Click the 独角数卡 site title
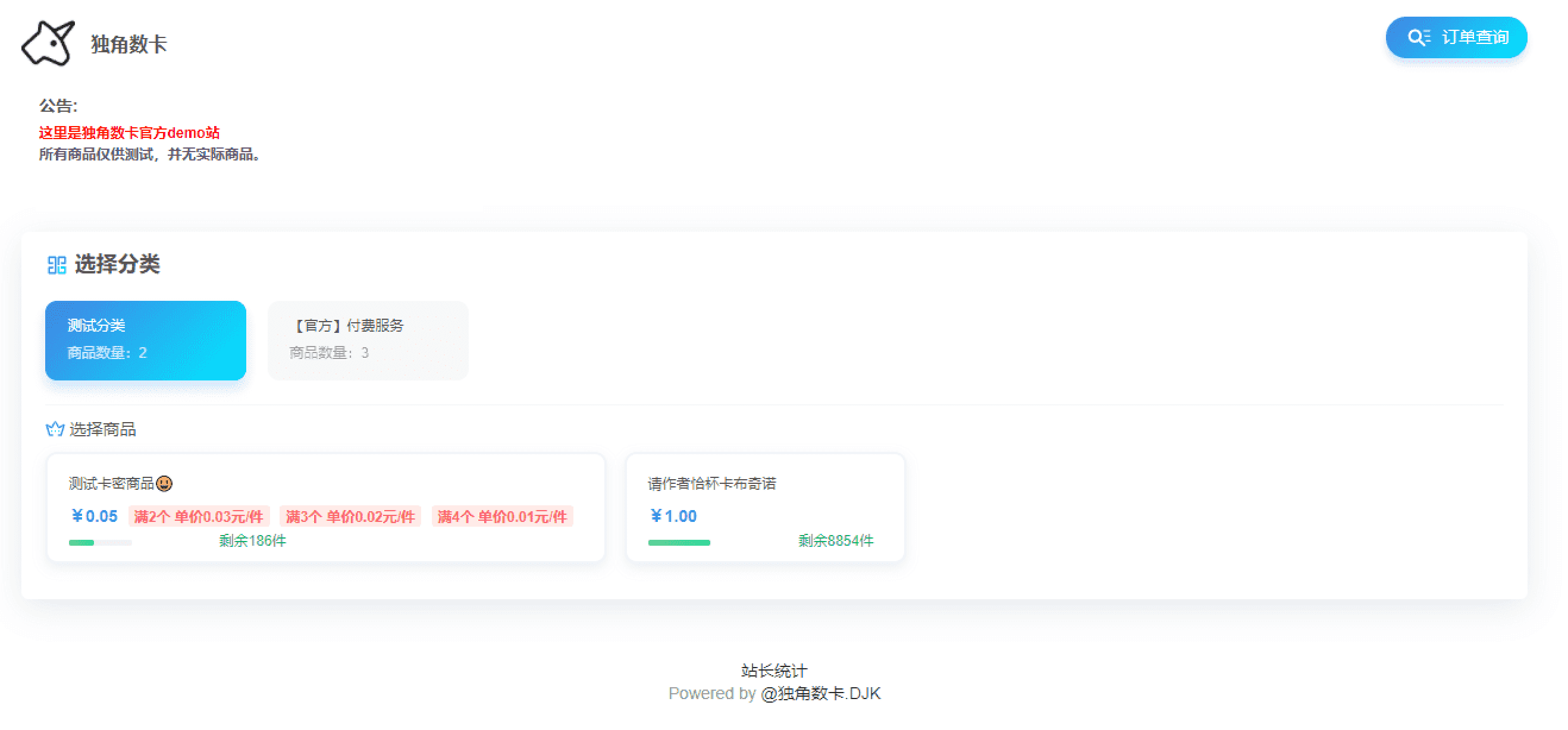This screenshot has width=1568, height=730. point(128,44)
